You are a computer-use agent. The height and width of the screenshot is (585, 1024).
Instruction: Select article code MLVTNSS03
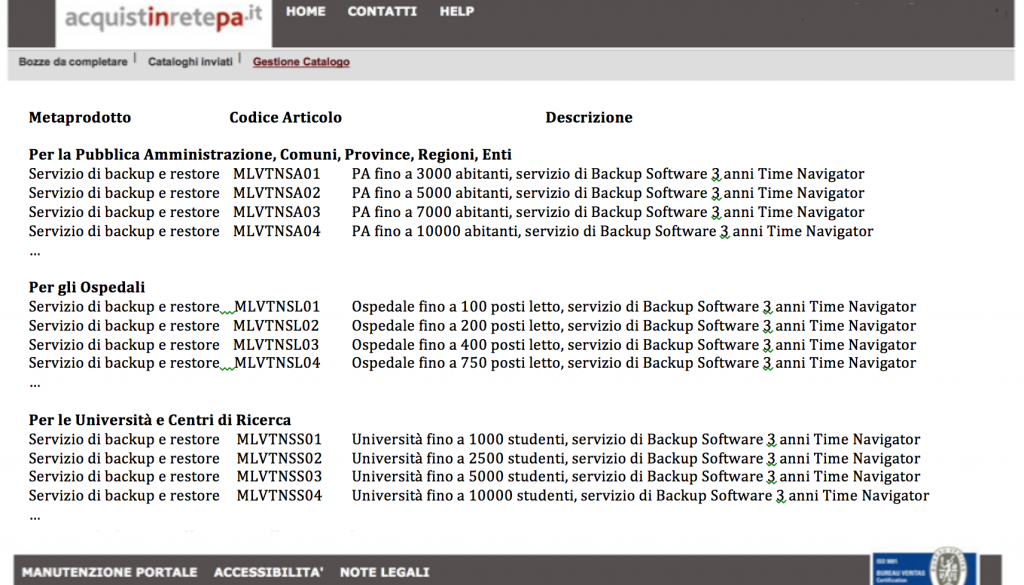point(280,477)
